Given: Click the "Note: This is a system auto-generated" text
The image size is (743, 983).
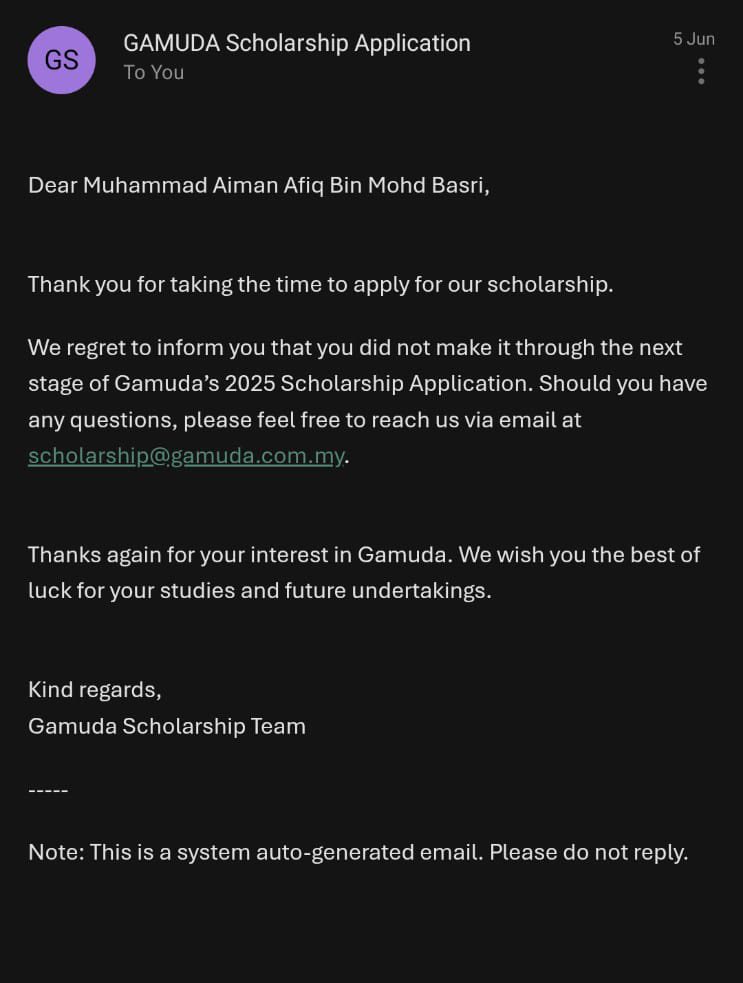Looking at the screenshot, I should (x=256, y=853).
